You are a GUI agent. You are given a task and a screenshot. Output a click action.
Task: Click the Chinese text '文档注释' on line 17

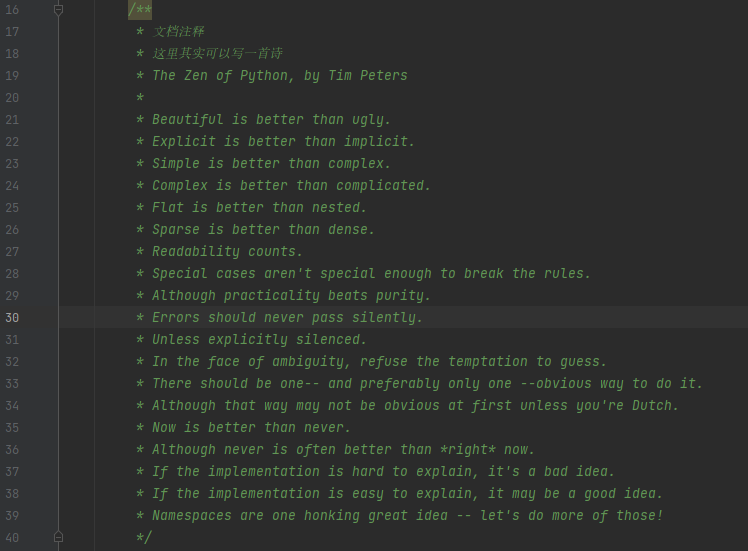[x=178, y=32]
